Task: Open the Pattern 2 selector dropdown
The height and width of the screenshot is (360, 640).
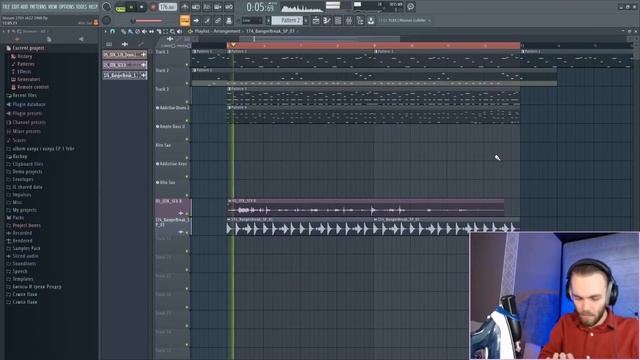Action: click(287, 20)
